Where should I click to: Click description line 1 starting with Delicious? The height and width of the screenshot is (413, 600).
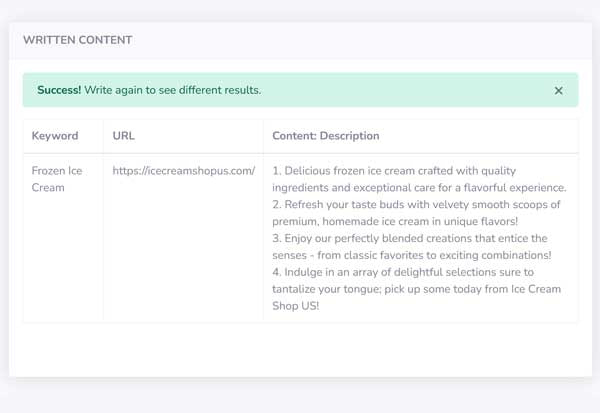click(x=394, y=171)
